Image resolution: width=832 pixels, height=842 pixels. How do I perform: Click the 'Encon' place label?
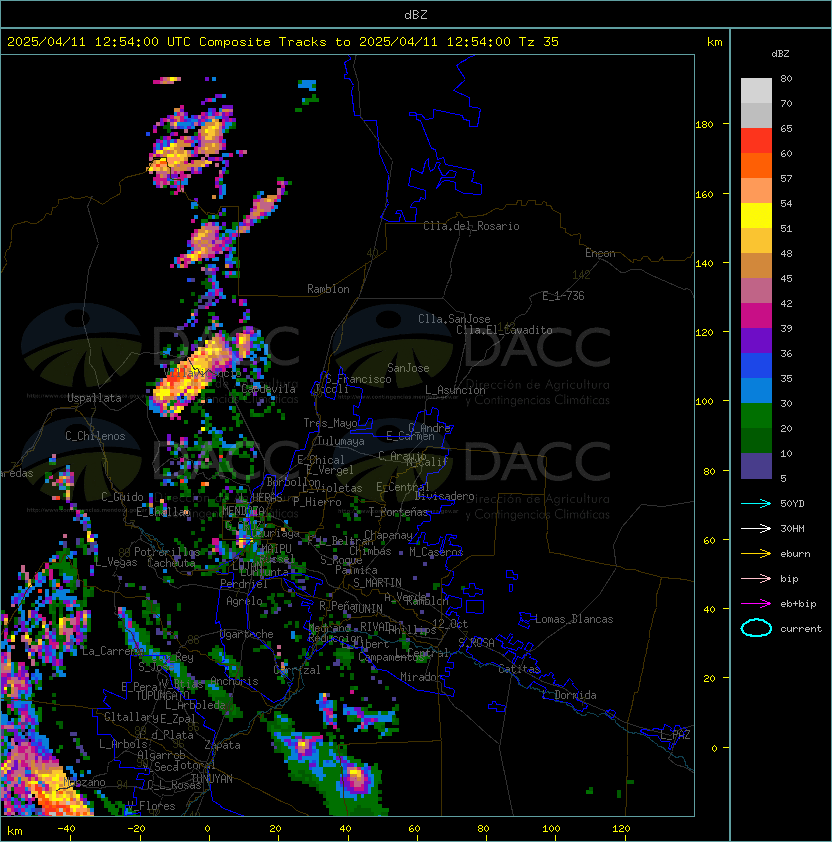pos(600,253)
